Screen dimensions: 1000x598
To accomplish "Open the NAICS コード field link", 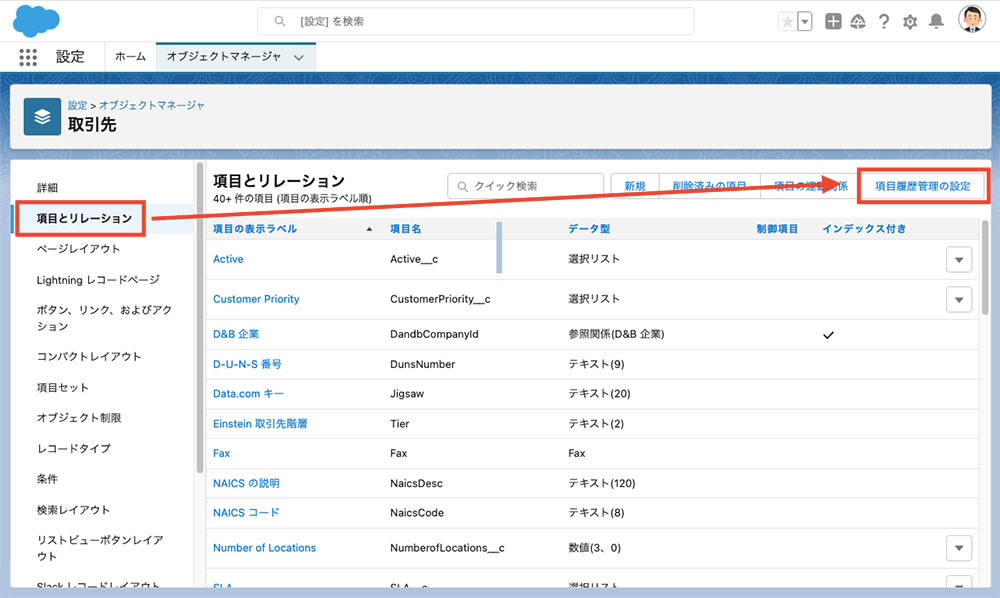I will [x=246, y=513].
